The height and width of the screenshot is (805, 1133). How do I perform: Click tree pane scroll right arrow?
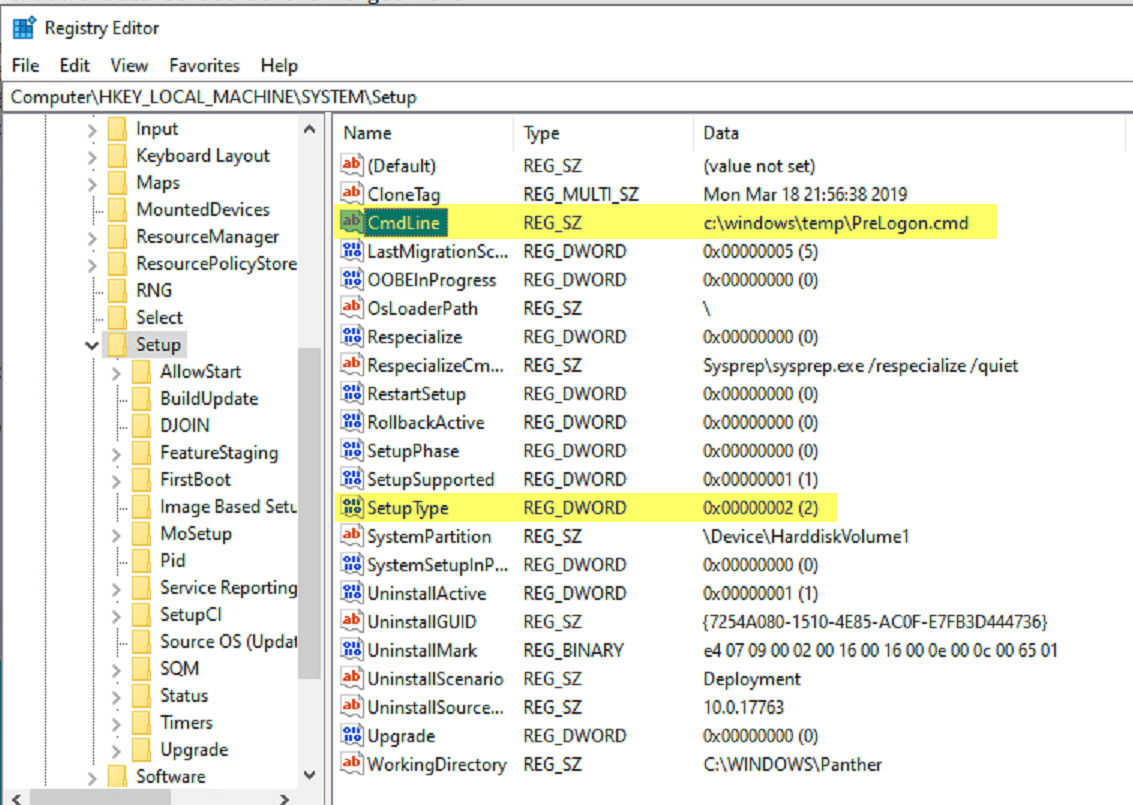(x=285, y=798)
